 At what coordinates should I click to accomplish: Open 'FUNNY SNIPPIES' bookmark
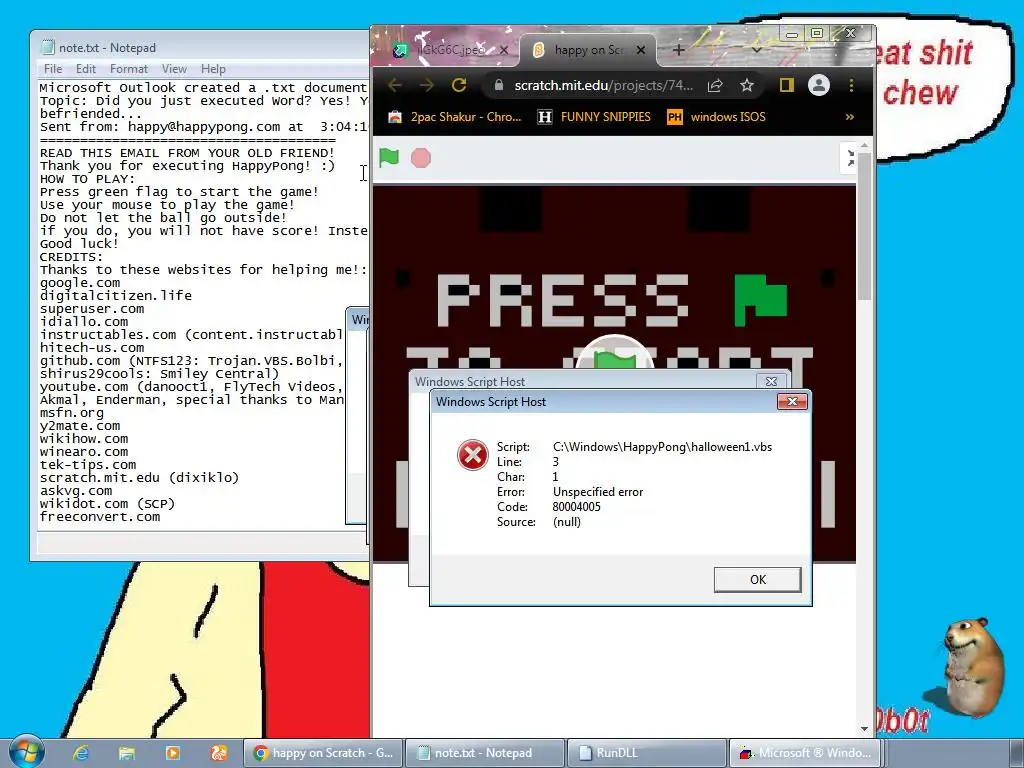(594, 117)
